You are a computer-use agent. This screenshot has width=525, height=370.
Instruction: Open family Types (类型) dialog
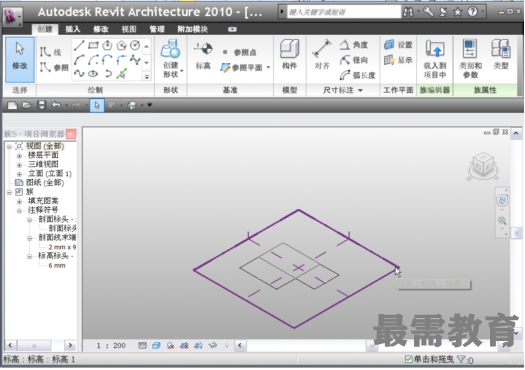pyautogui.click(x=501, y=55)
